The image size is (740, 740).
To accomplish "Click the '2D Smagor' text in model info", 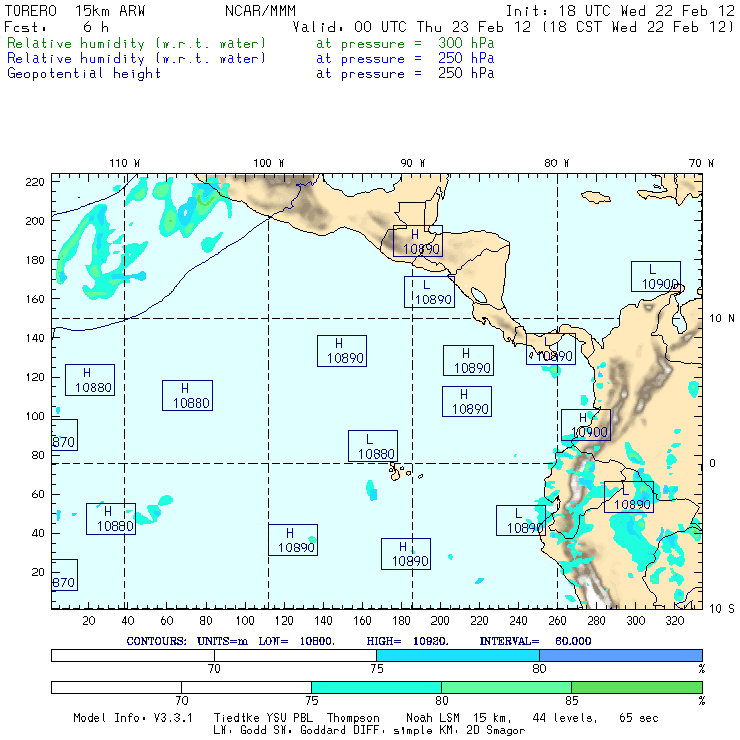I will tap(496, 731).
